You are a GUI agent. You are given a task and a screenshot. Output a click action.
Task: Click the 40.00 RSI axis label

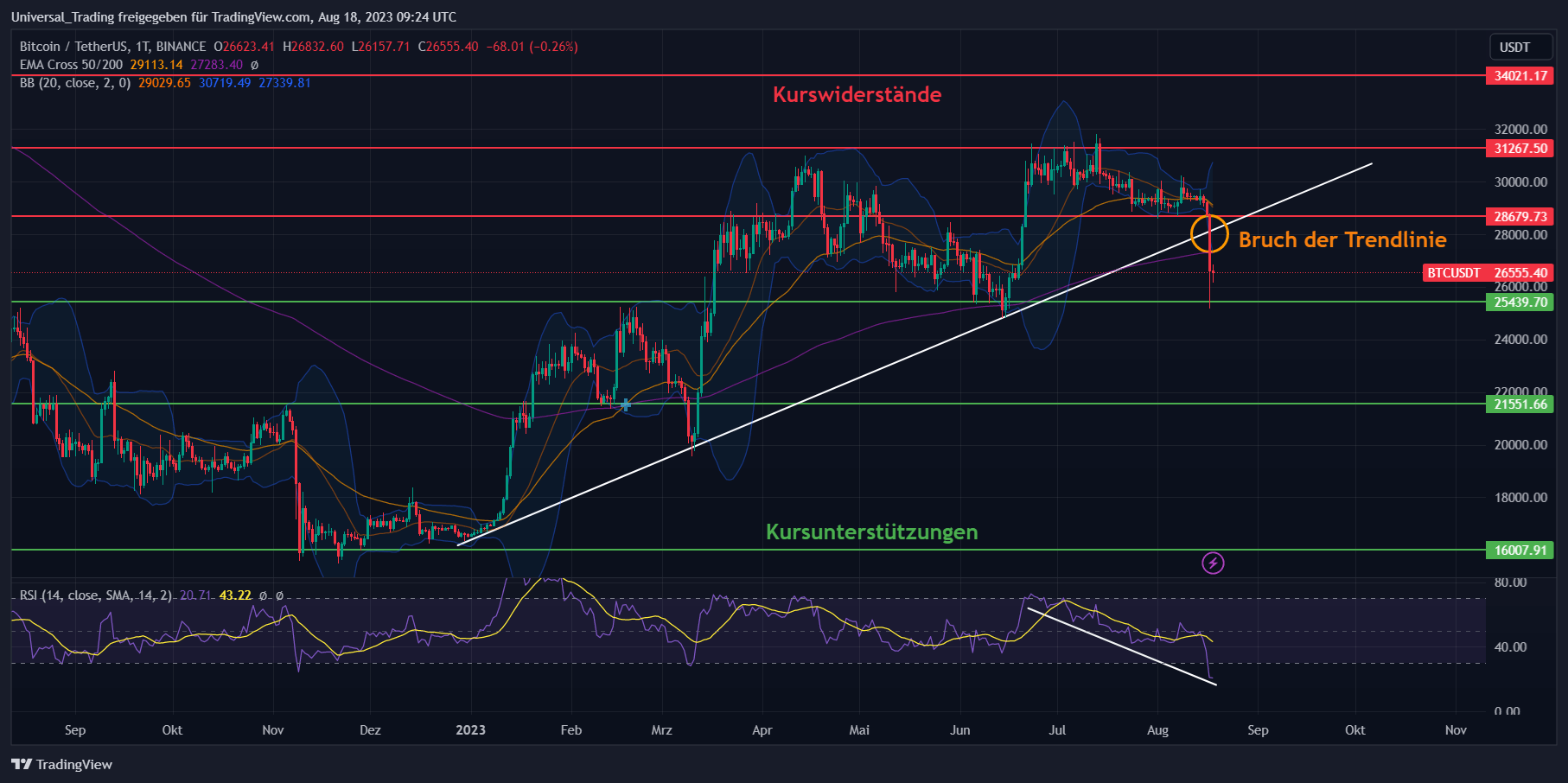pyautogui.click(x=1510, y=647)
